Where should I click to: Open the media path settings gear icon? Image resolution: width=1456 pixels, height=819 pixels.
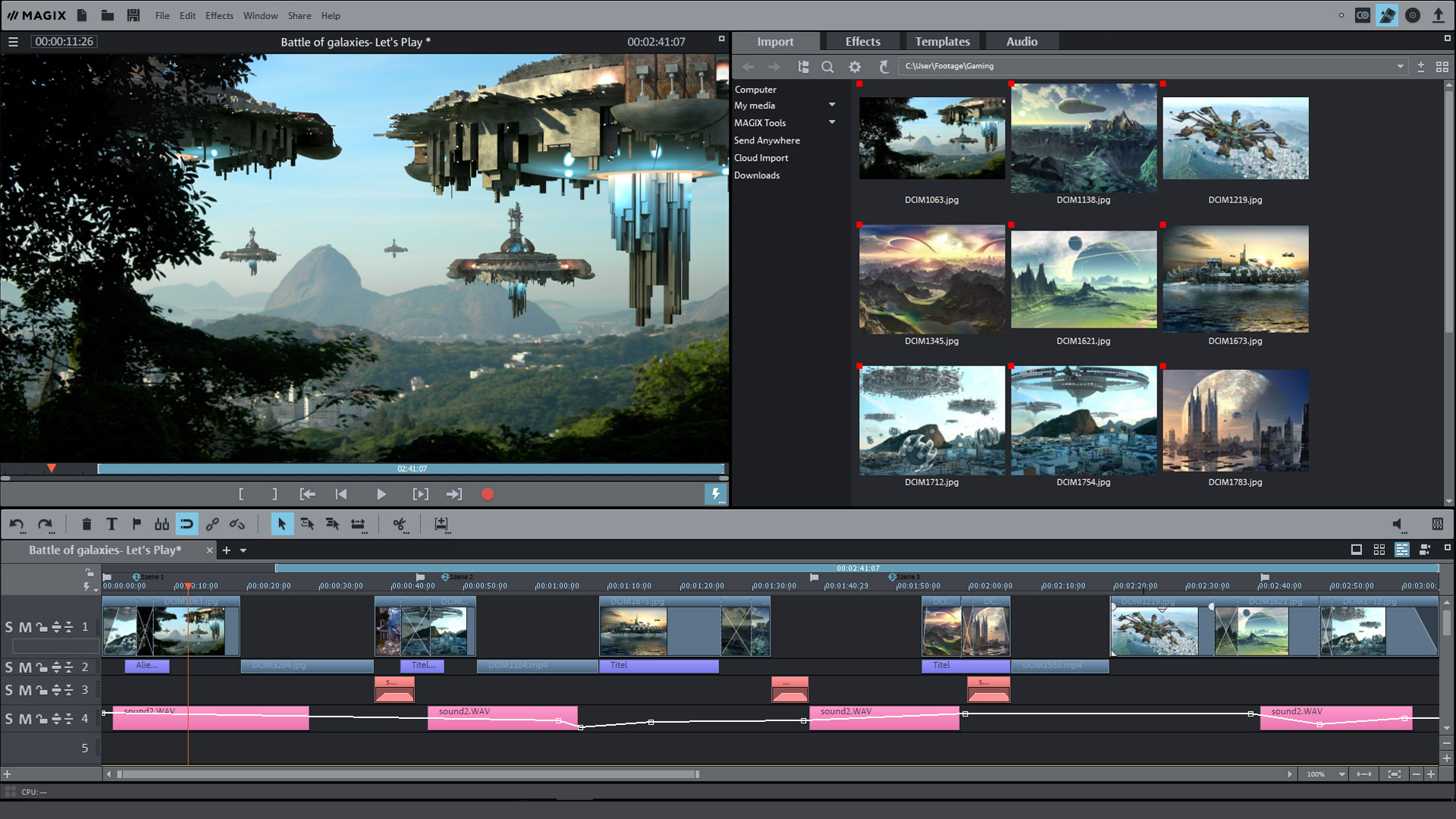coord(855,67)
